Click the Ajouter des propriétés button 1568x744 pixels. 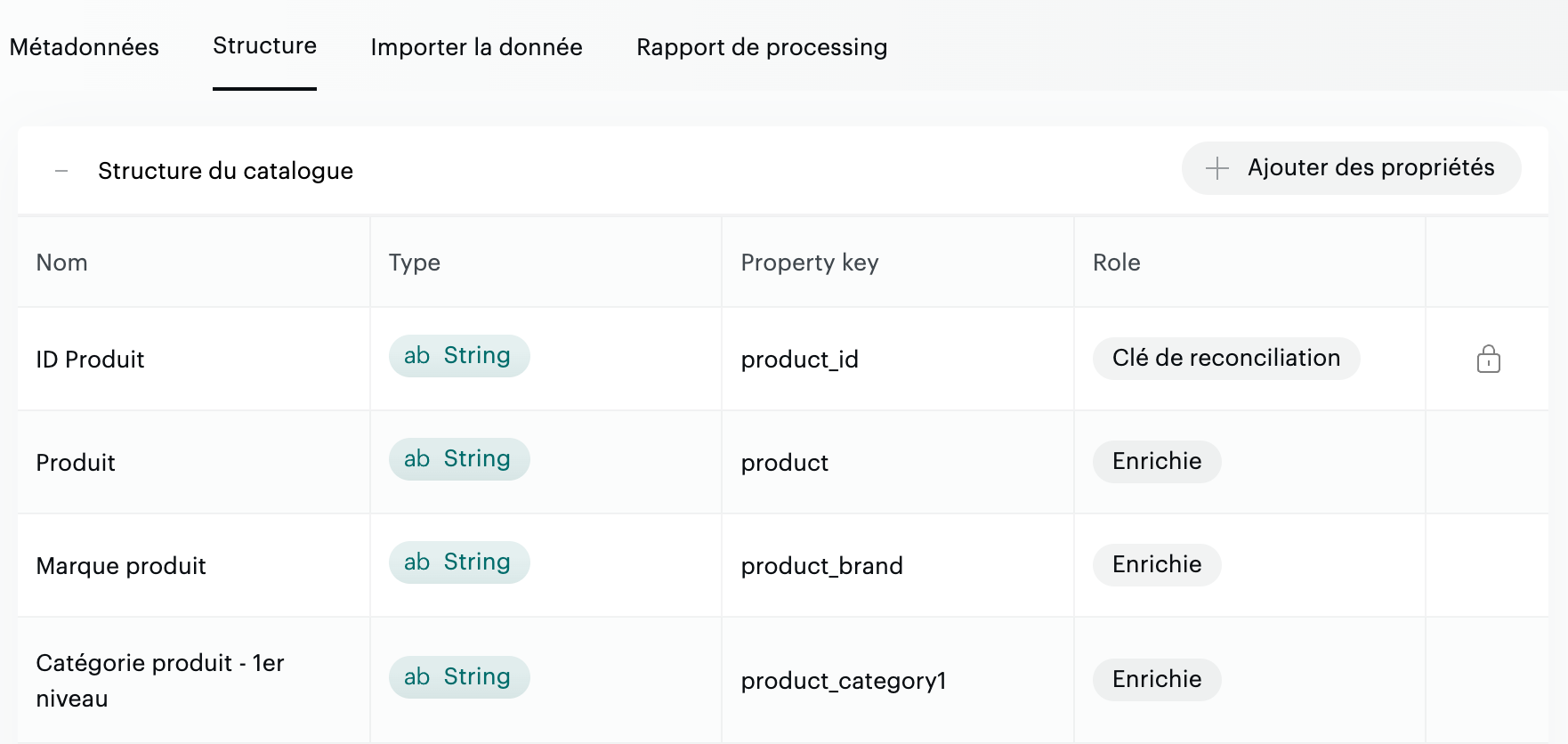[x=1350, y=168]
